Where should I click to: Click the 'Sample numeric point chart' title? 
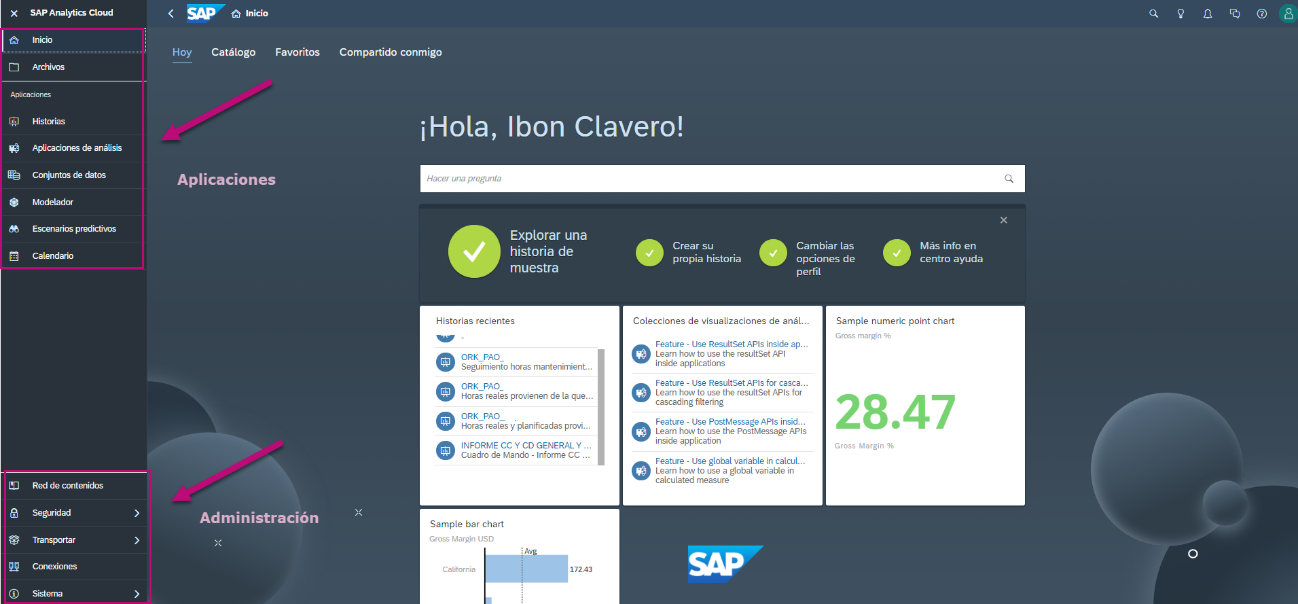pyautogui.click(x=895, y=321)
